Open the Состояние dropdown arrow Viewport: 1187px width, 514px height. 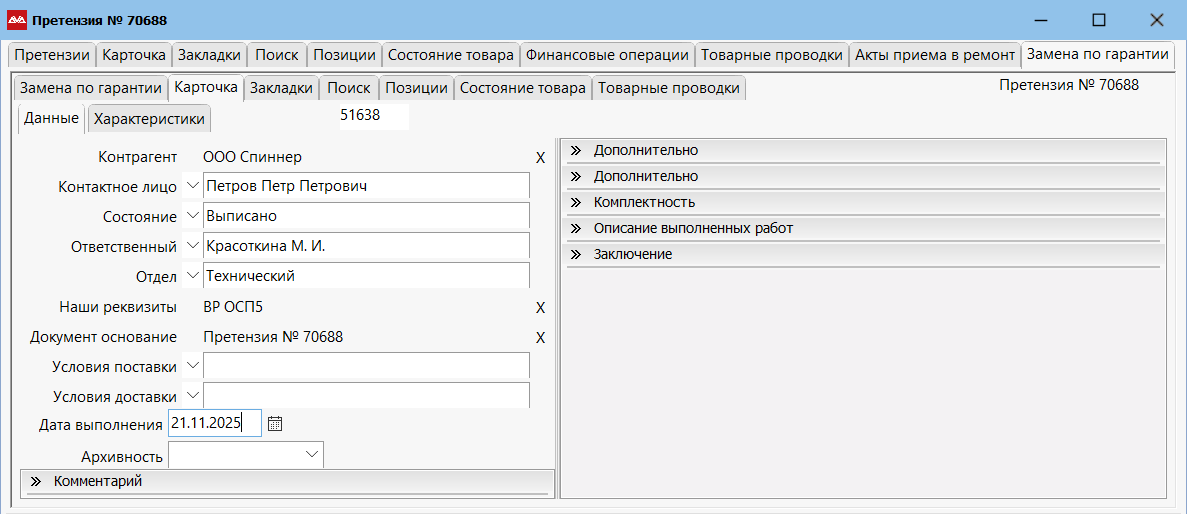pyautogui.click(x=192, y=216)
